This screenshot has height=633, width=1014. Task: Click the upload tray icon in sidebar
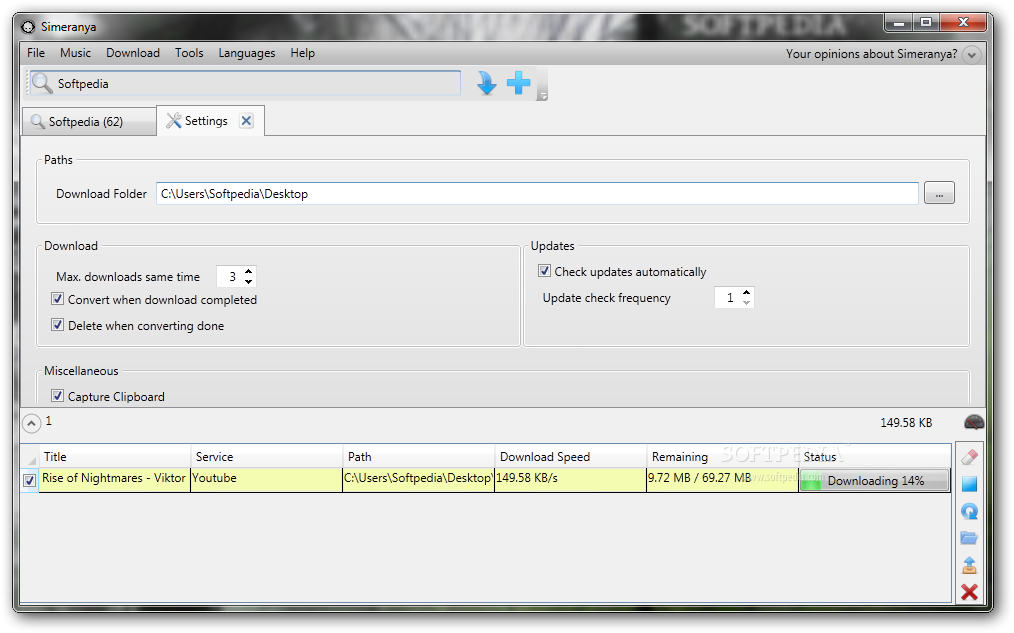969,565
